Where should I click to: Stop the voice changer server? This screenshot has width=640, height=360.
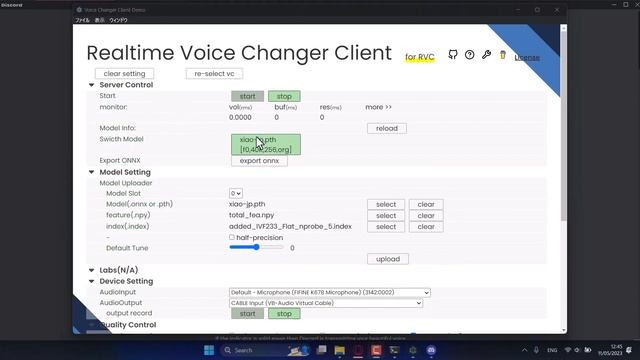(284, 96)
